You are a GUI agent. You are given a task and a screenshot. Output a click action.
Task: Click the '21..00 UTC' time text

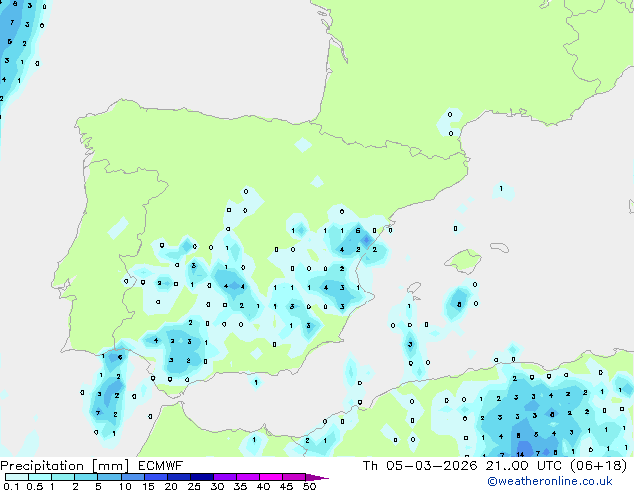pyautogui.click(x=524, y=466)
